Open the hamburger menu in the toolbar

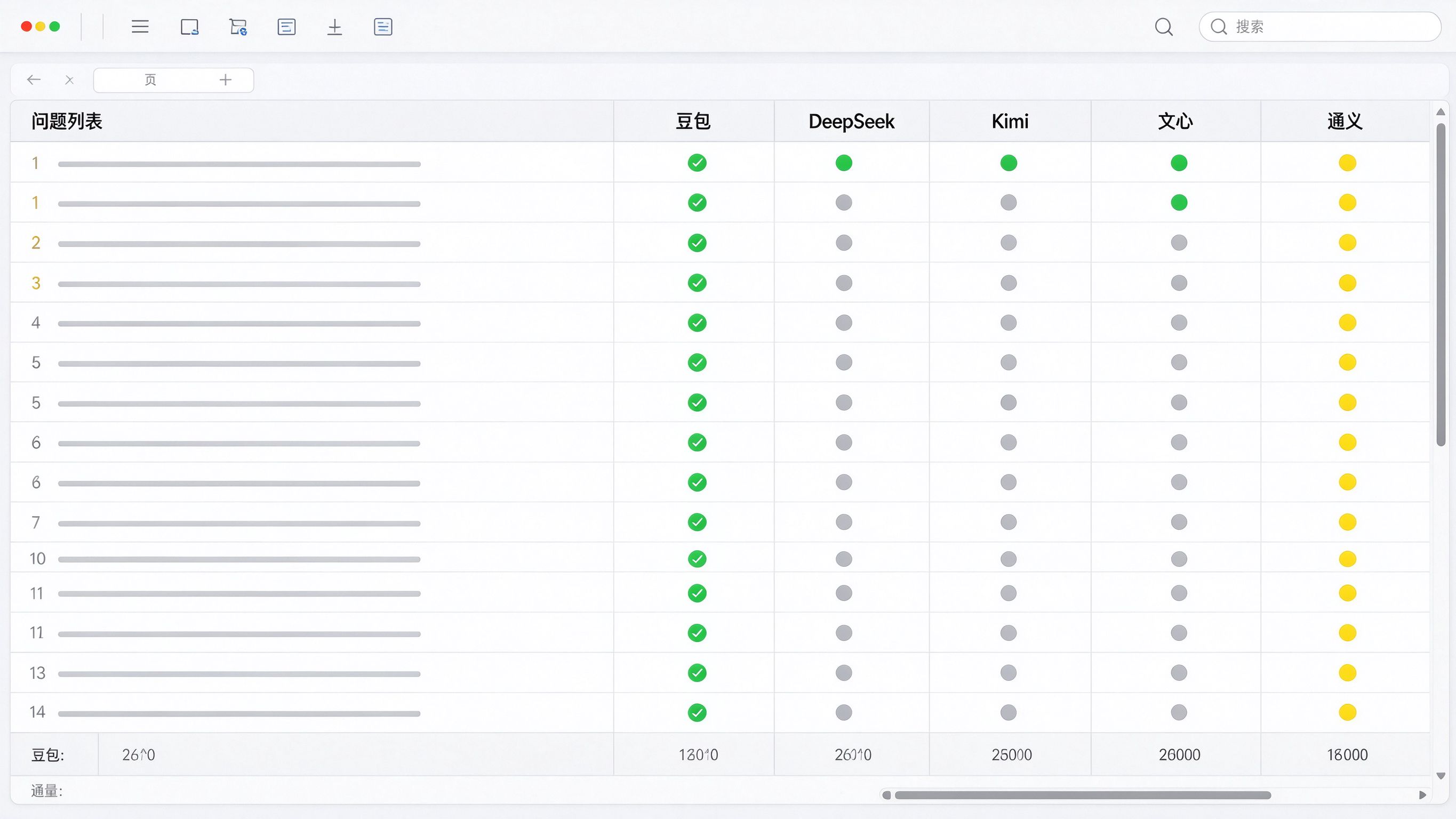[x=140, y=27]
